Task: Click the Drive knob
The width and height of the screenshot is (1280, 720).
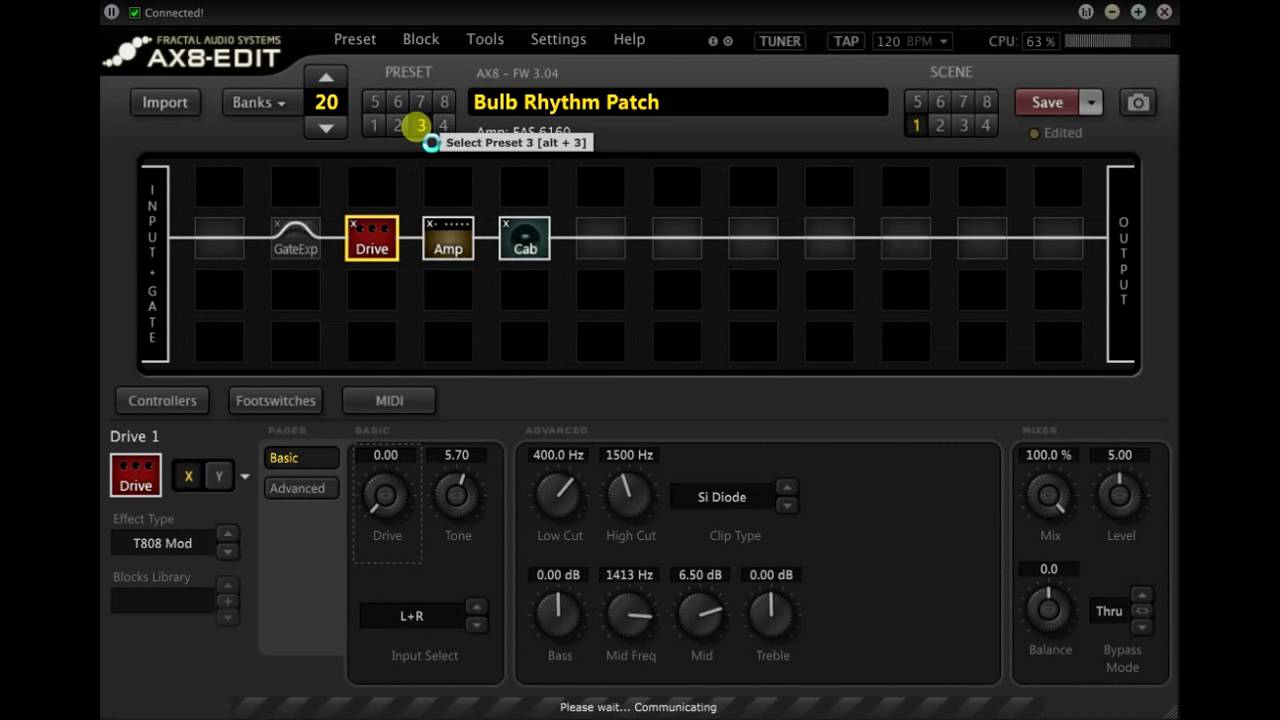Action: pos(386,495)
